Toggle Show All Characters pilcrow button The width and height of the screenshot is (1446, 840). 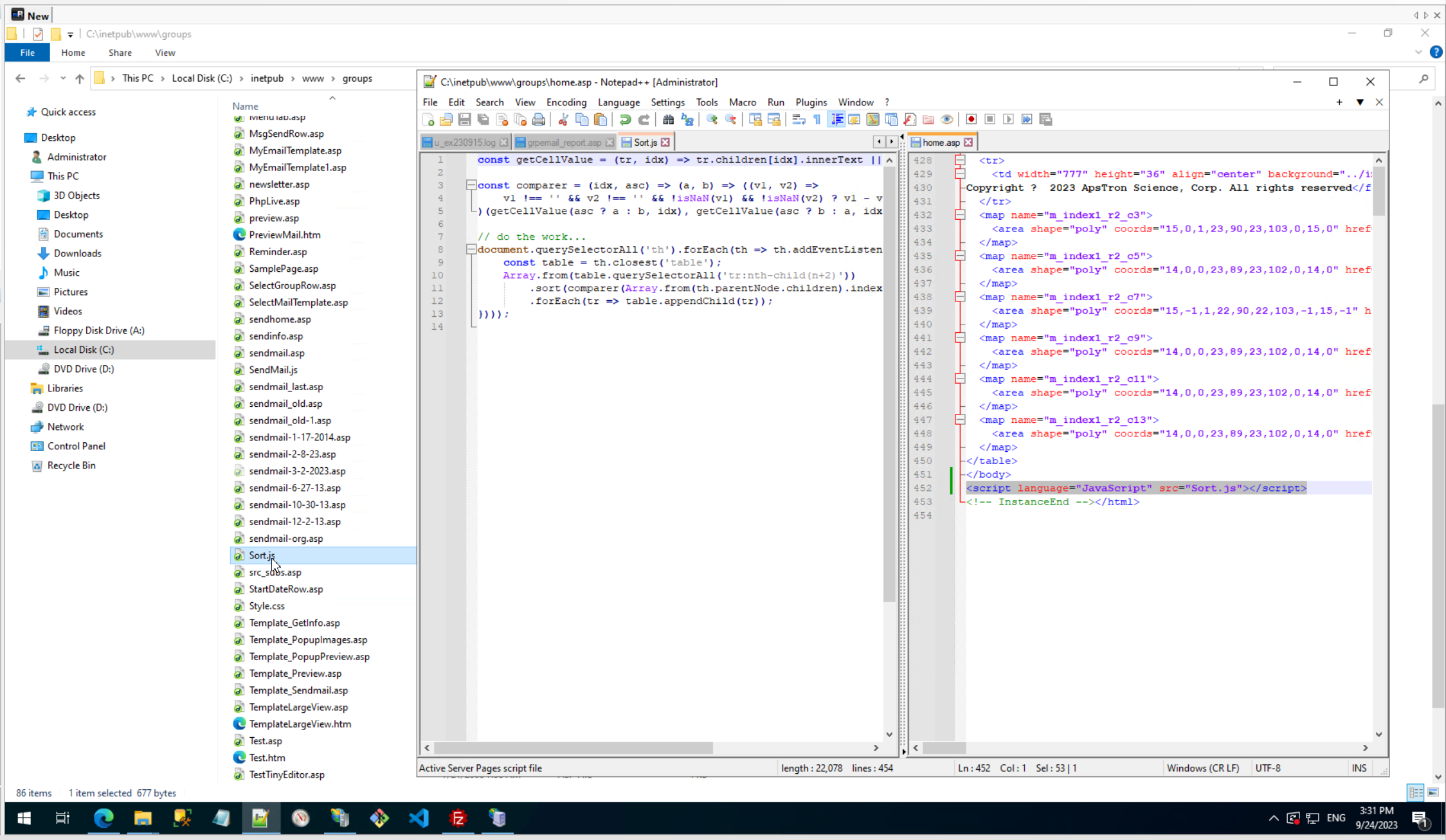tap(817, 120)
